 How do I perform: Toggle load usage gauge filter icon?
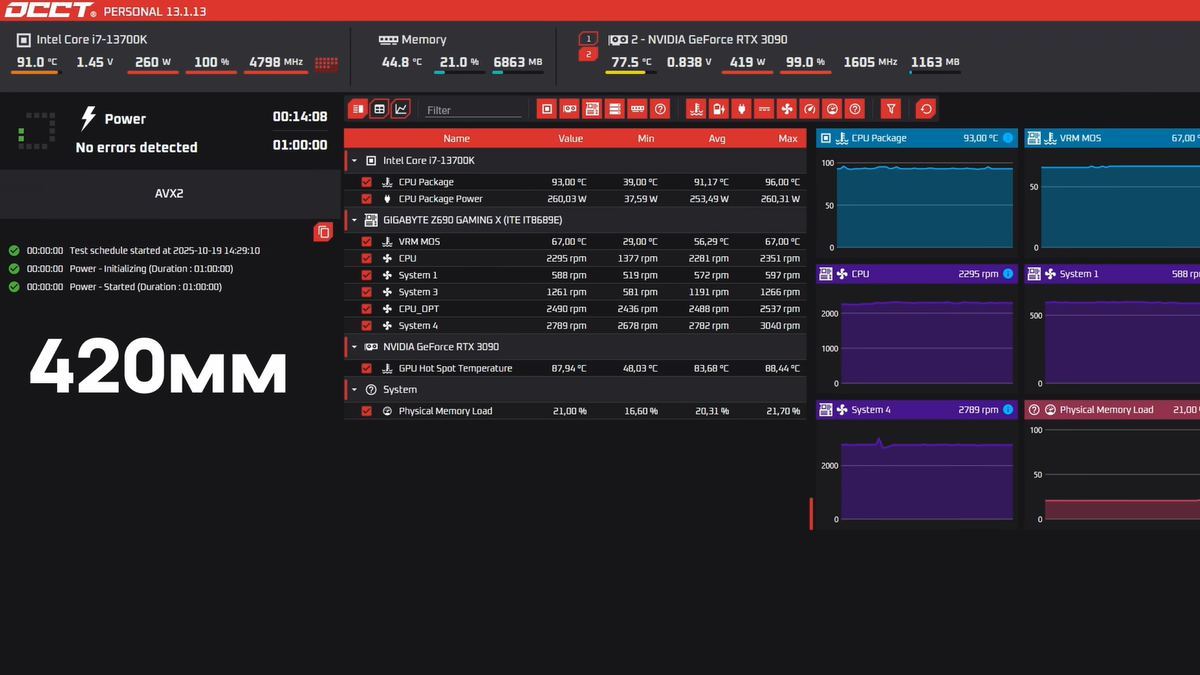(x=832, y=109)
